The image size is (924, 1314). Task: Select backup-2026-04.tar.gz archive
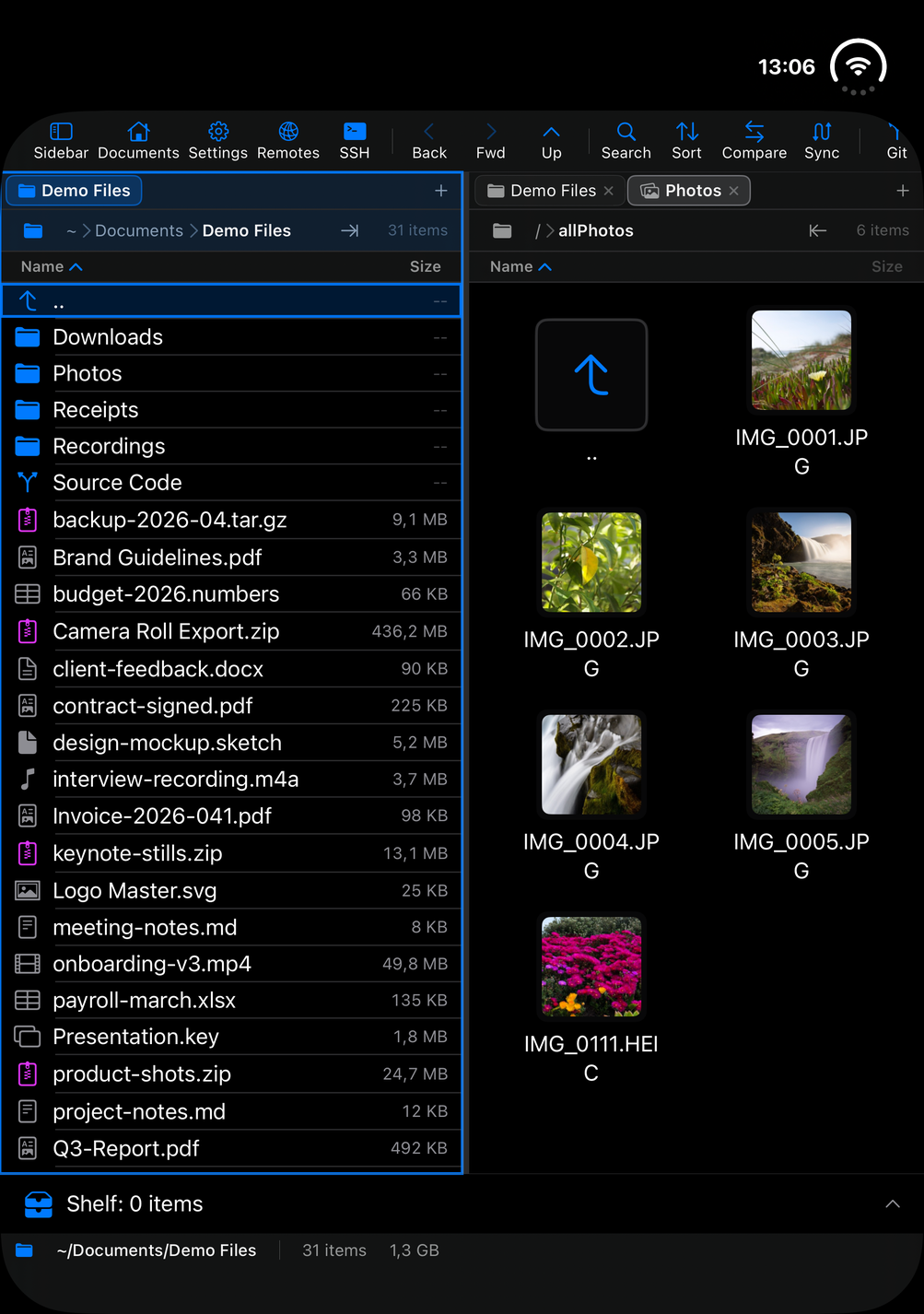point(231,520)
